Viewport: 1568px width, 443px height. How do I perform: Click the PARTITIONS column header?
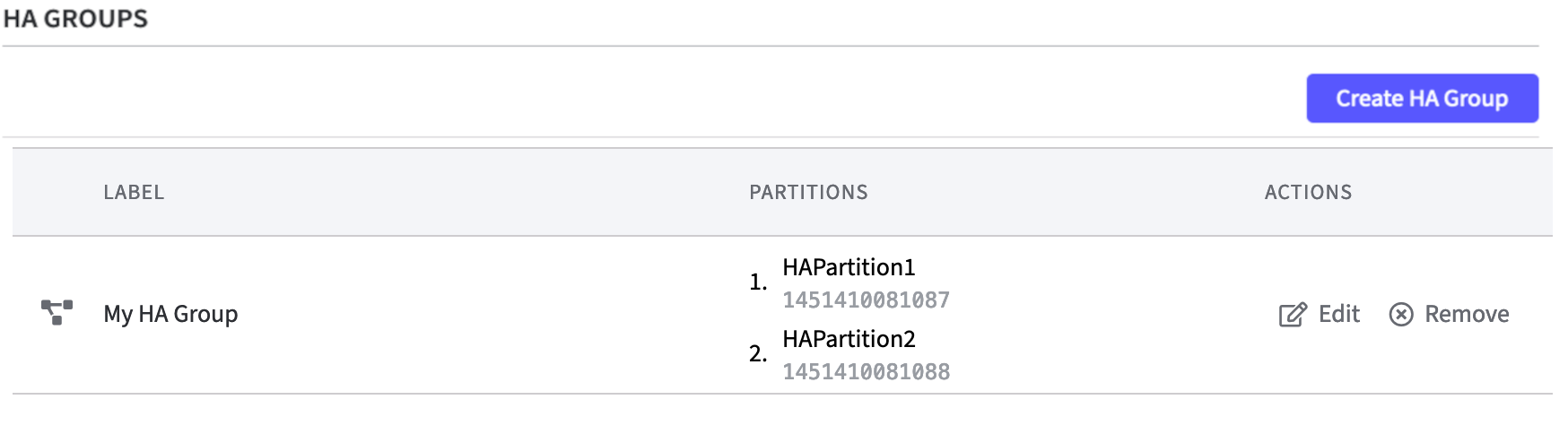(x=808, y=192)
